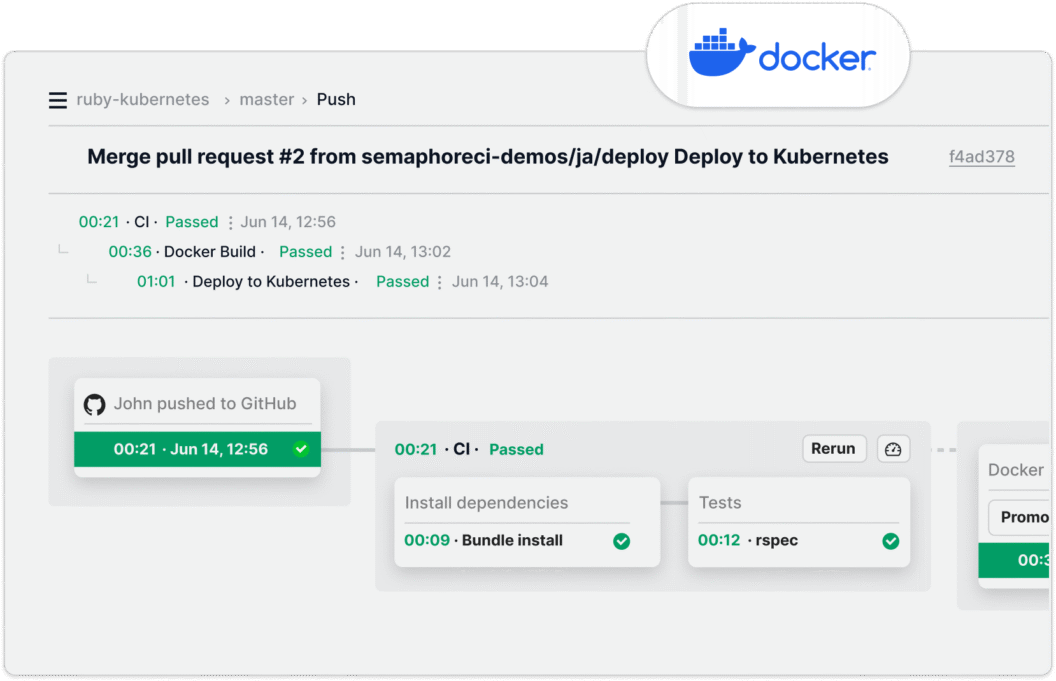The image size is (1056, 681).
Task: Click Jun 14, 13:04 timestamp
Action: 500,282
